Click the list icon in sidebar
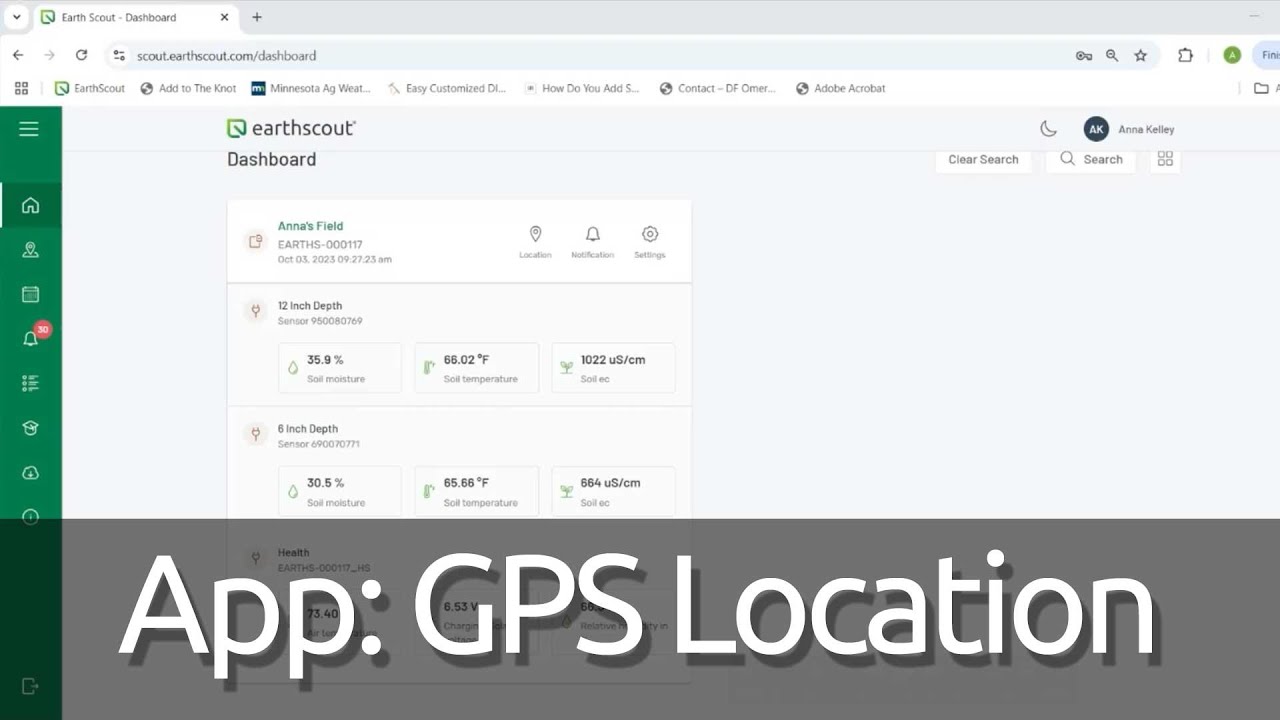The width and height of the screenshot is (1280, 720). 30,383
